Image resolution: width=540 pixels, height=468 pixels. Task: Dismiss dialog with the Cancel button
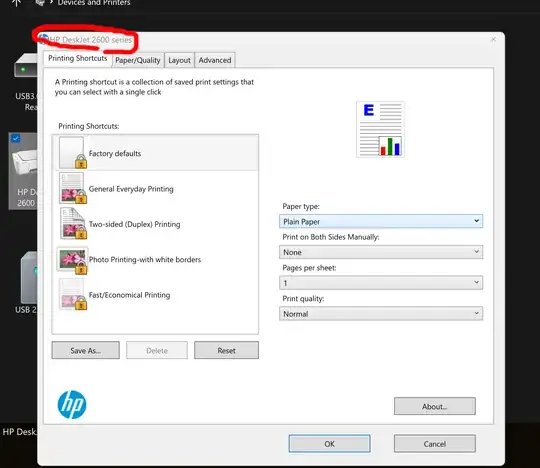click(x=435, y=444)
